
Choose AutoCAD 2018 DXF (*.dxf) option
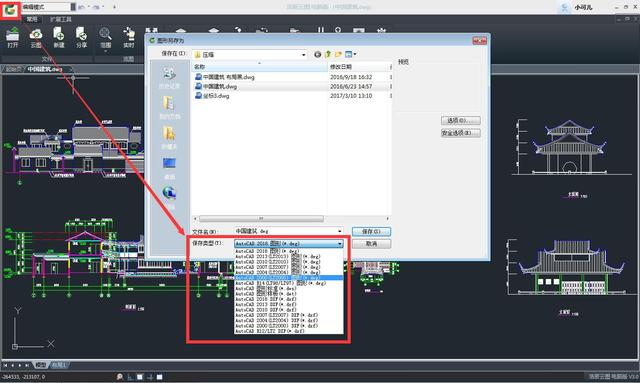pyautogui.click(x=289, y=299)
